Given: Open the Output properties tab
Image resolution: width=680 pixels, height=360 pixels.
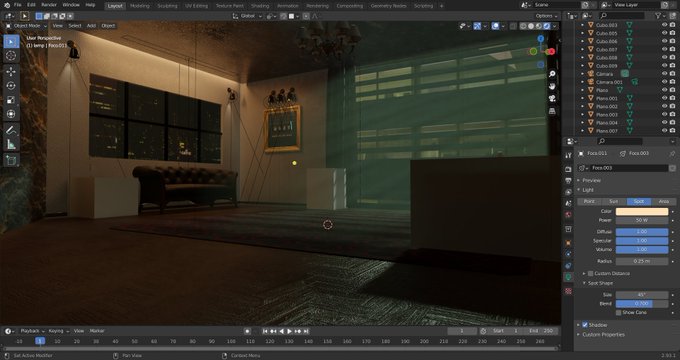Looking at the screenshot, I should [568, 180].
